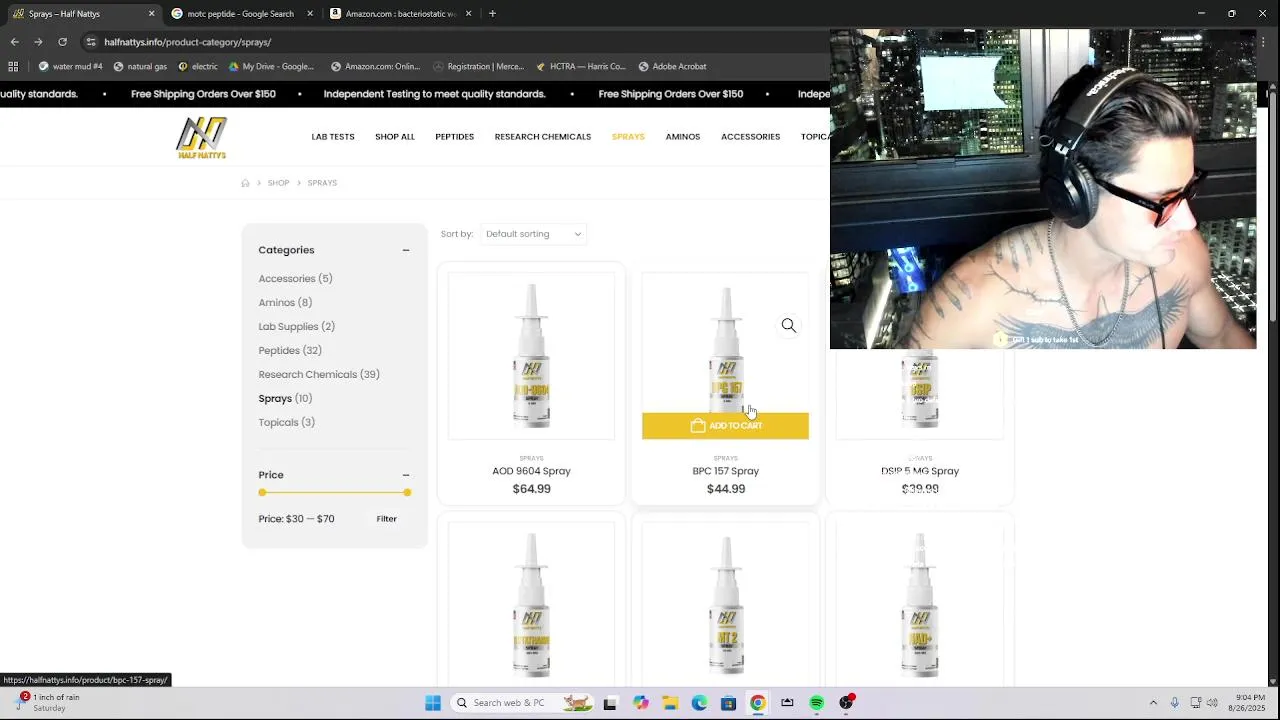The width and height of the screenshot is (1280, 720).
Task: Open the electric bookmark
Action: tap(197, 67)
